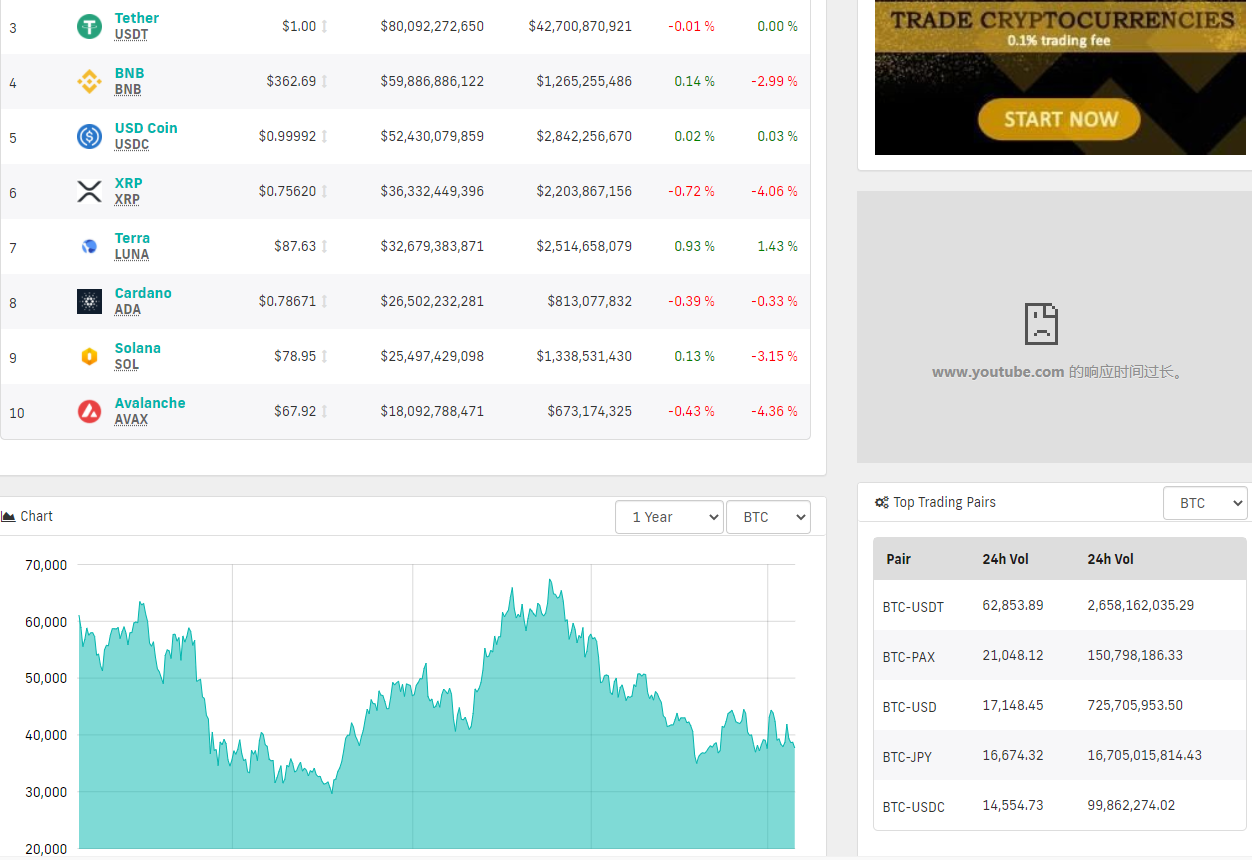
Task: Open the Terra coin name link
Action: 132,238
